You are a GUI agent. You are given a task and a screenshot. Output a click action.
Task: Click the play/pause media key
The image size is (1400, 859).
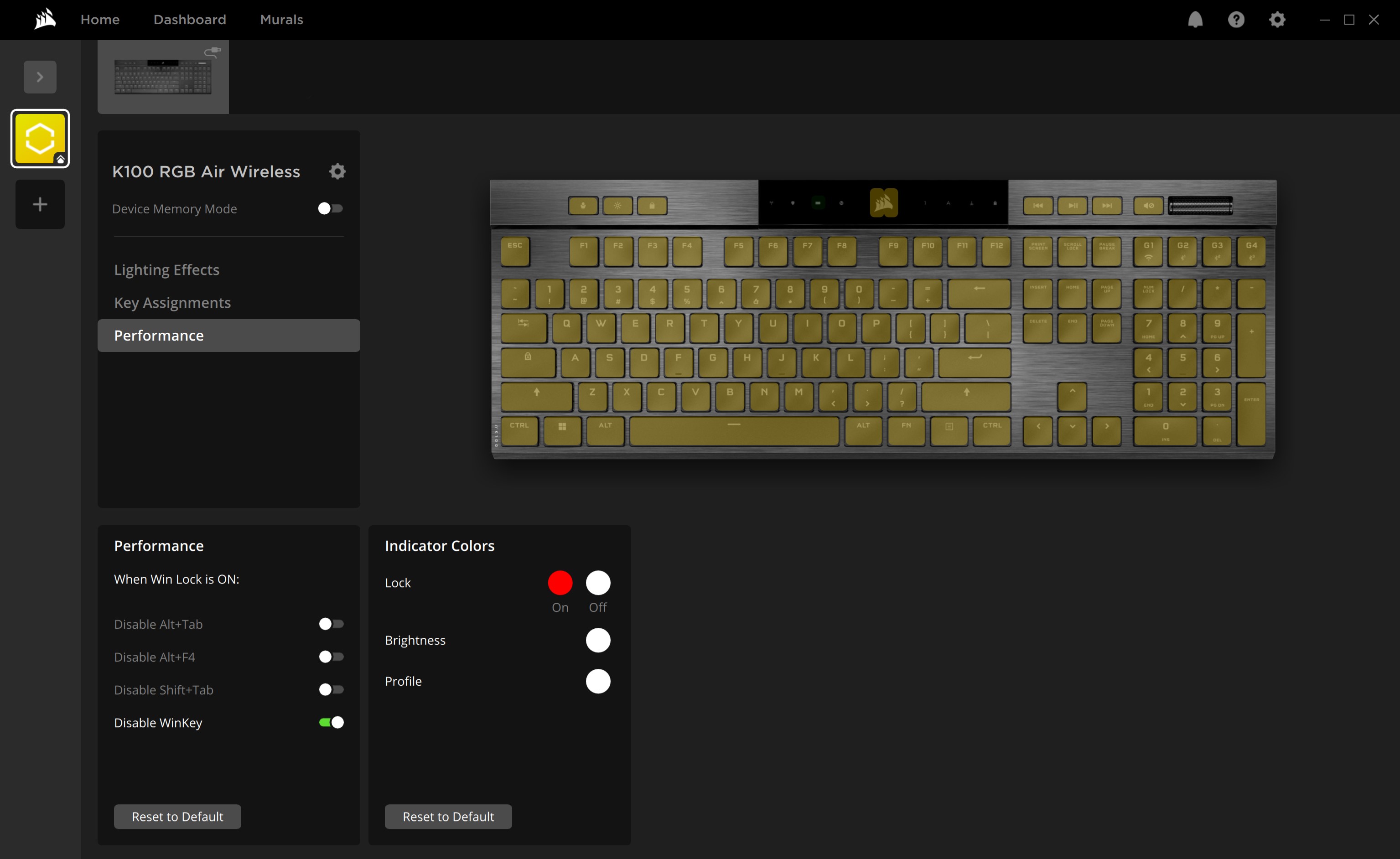coord(1073,206)
